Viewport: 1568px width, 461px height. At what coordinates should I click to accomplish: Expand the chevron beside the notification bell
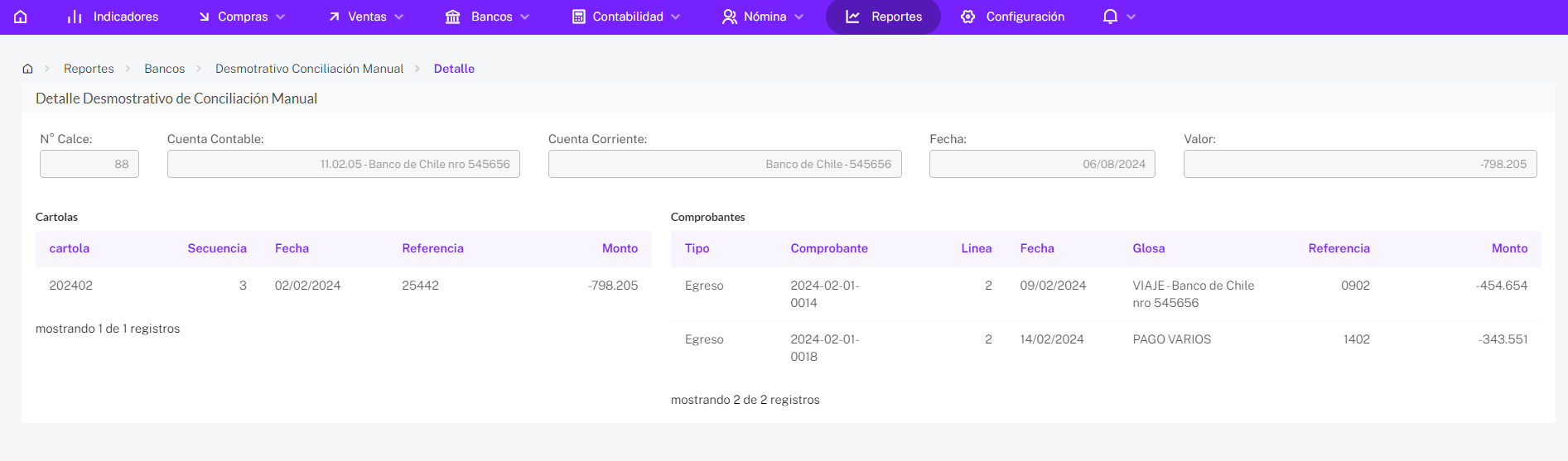click(1131, 17)
